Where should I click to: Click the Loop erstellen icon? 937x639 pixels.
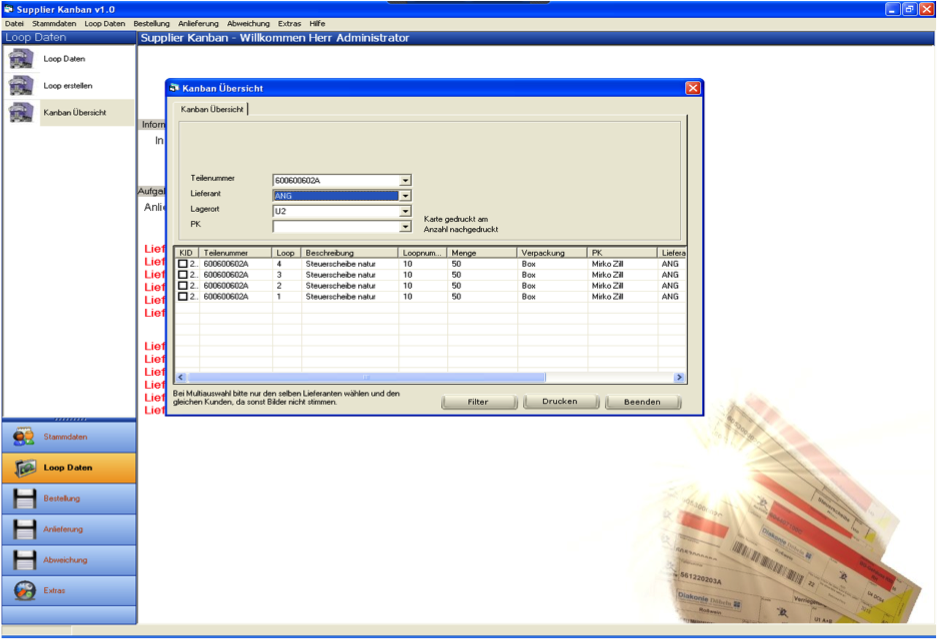21,86
